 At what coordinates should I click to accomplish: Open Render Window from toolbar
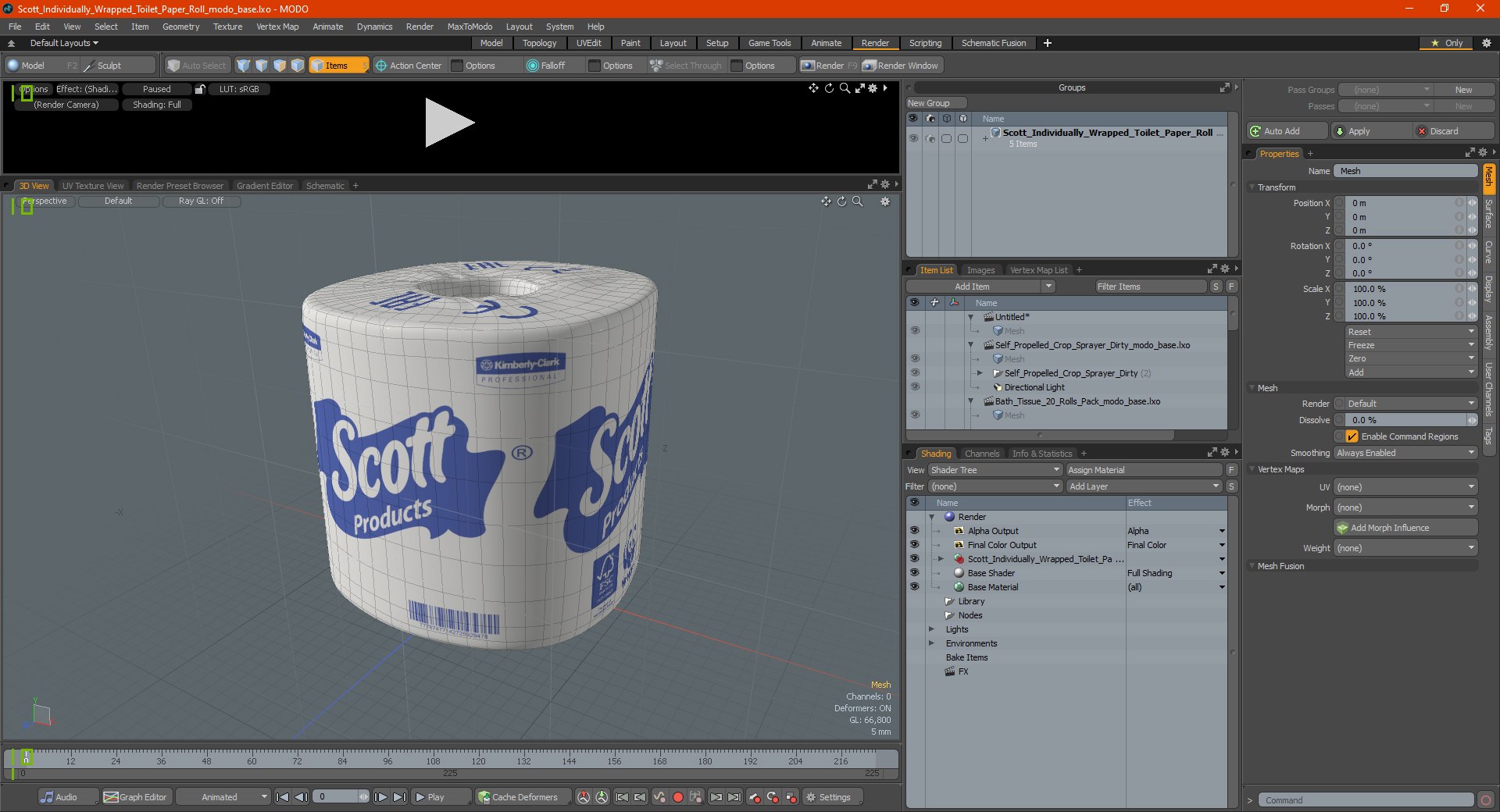coord(901,66)
